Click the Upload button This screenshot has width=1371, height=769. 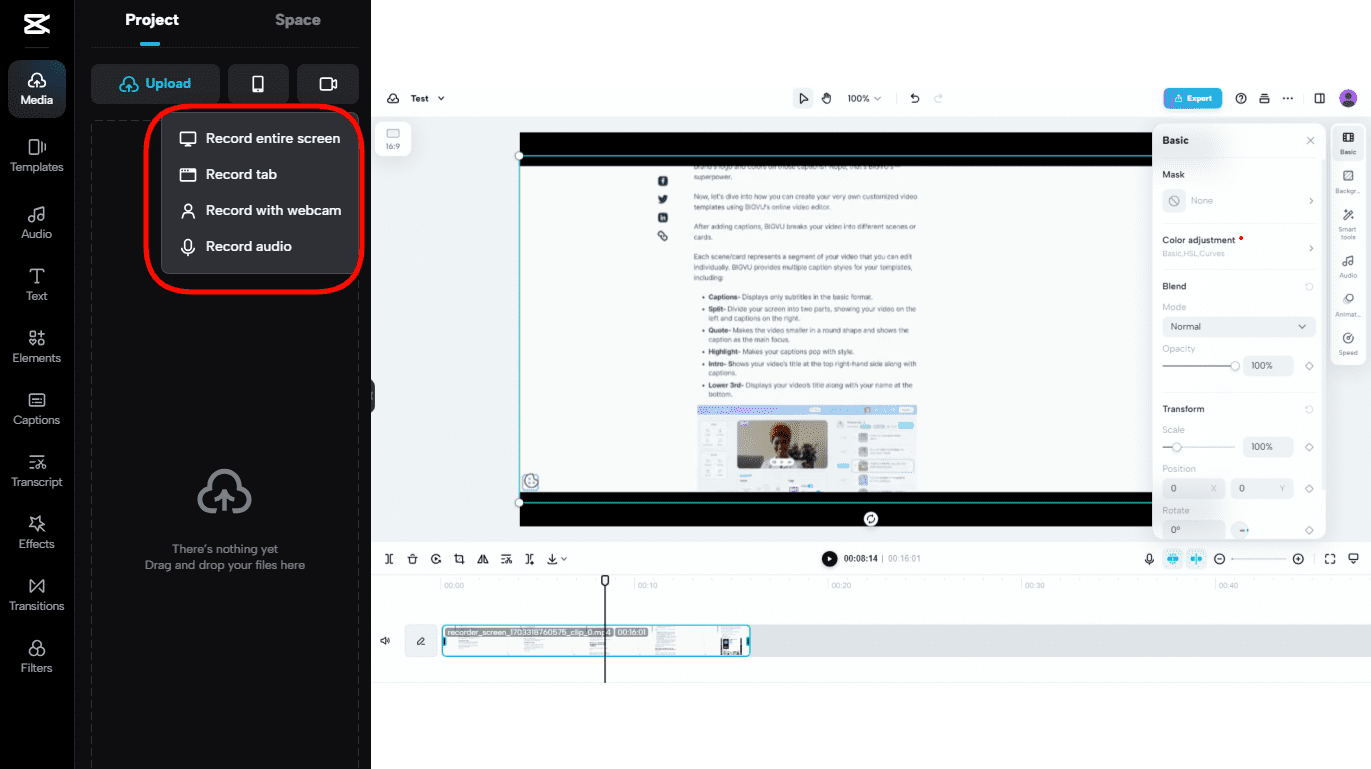(155, 83)
